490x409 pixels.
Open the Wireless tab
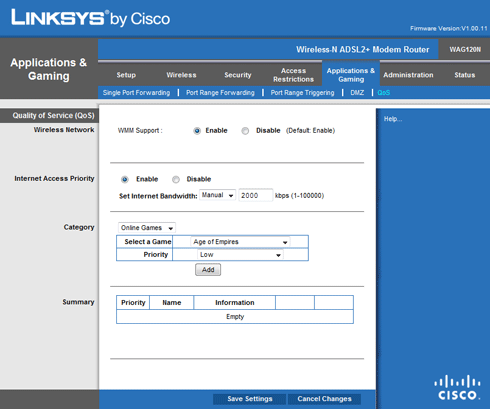coord(181,75)
